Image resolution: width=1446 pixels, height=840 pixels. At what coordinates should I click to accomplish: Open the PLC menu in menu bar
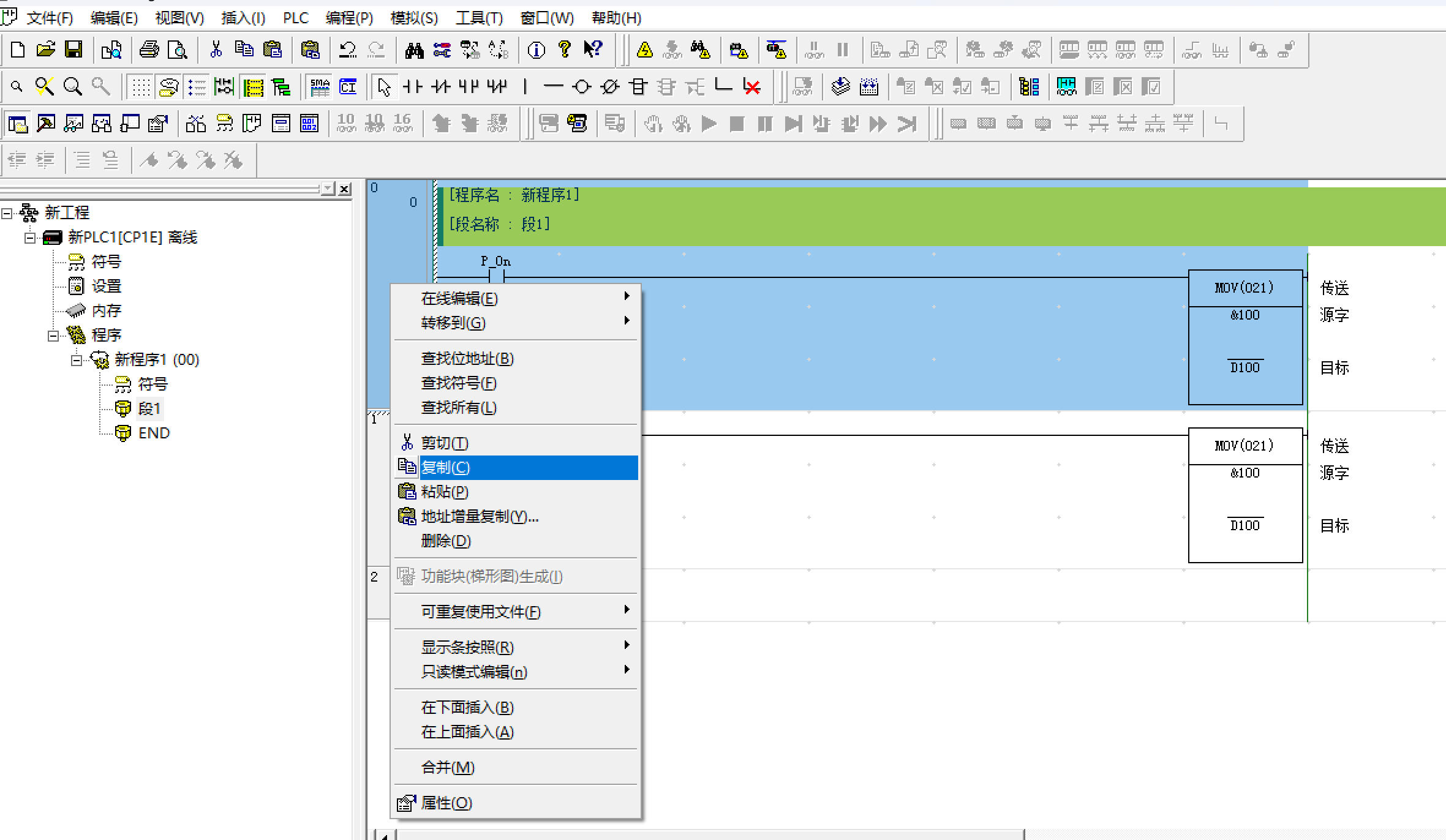click(x=295, y=18)
